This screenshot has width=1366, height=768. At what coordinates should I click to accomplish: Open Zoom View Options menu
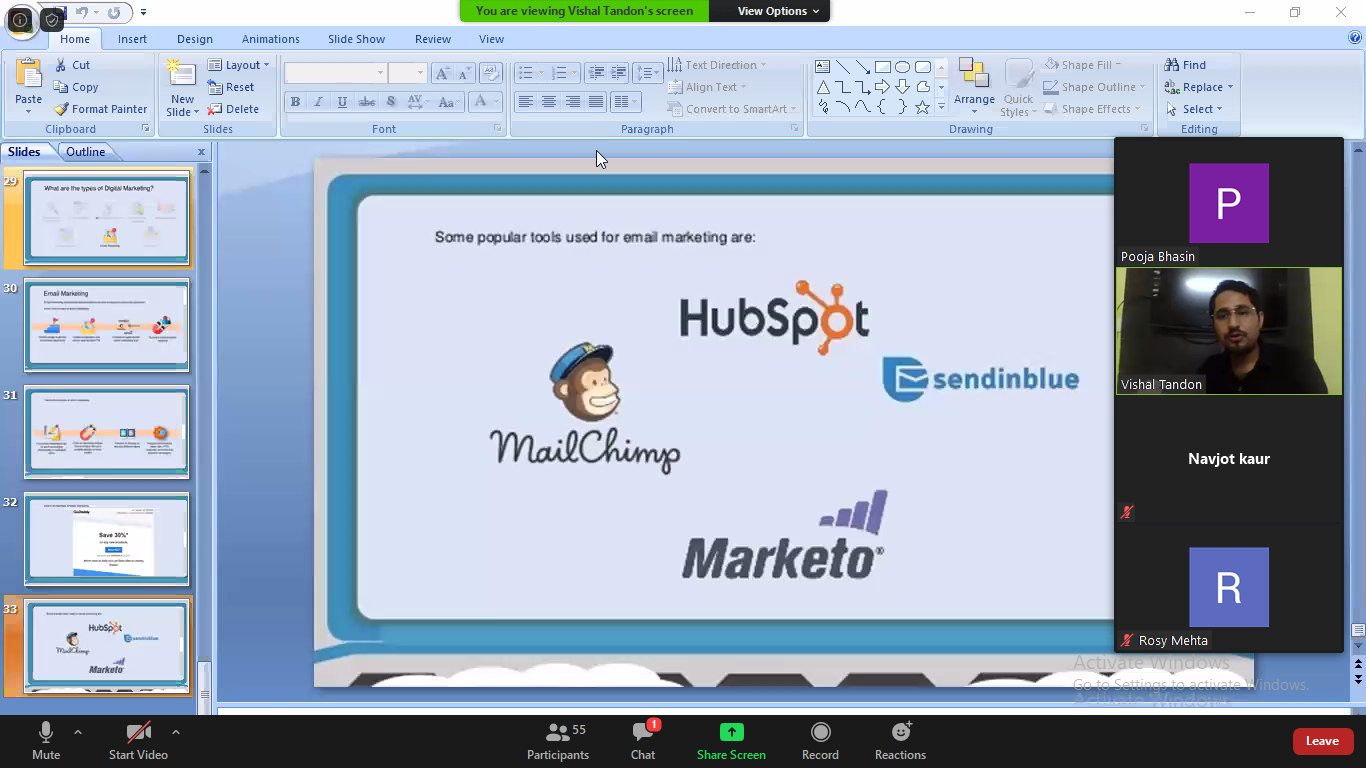(778, 11)
